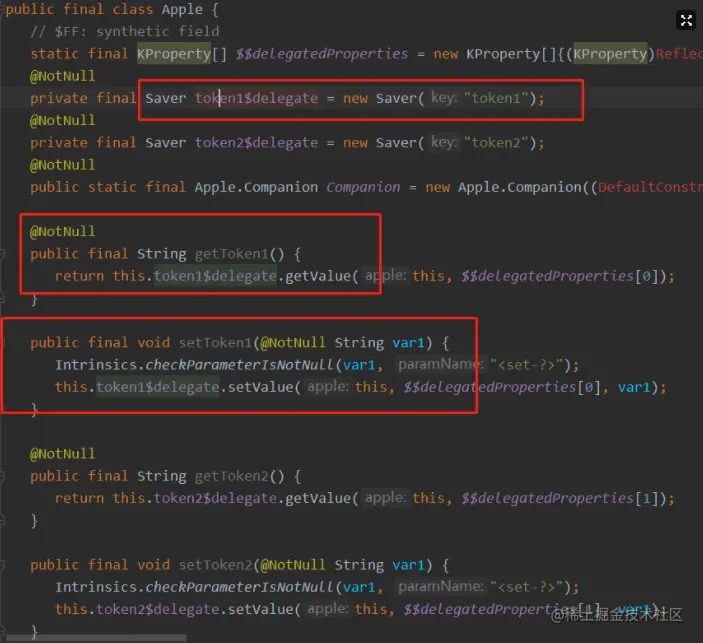Click getToken2 method name
Screen dimensions: 703x643
coord(231,476)
